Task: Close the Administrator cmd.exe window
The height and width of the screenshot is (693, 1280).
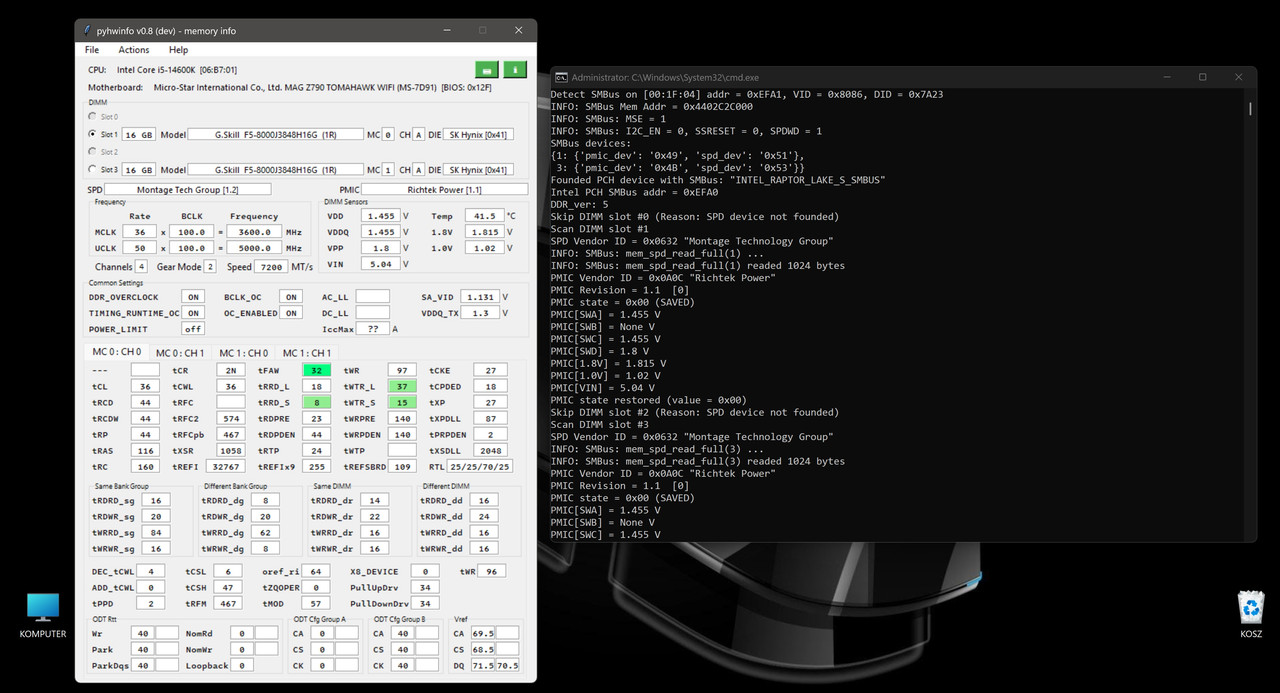Action: 1239,77
